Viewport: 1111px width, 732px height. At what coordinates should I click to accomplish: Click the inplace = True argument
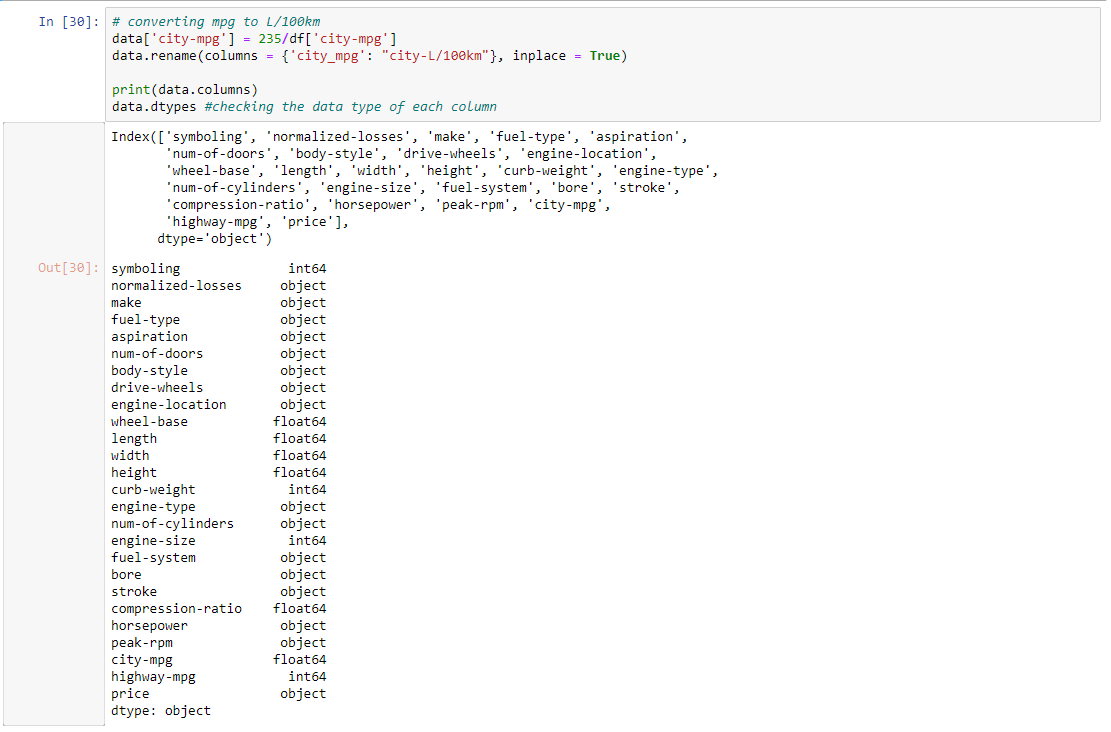(x=566, y=56)
